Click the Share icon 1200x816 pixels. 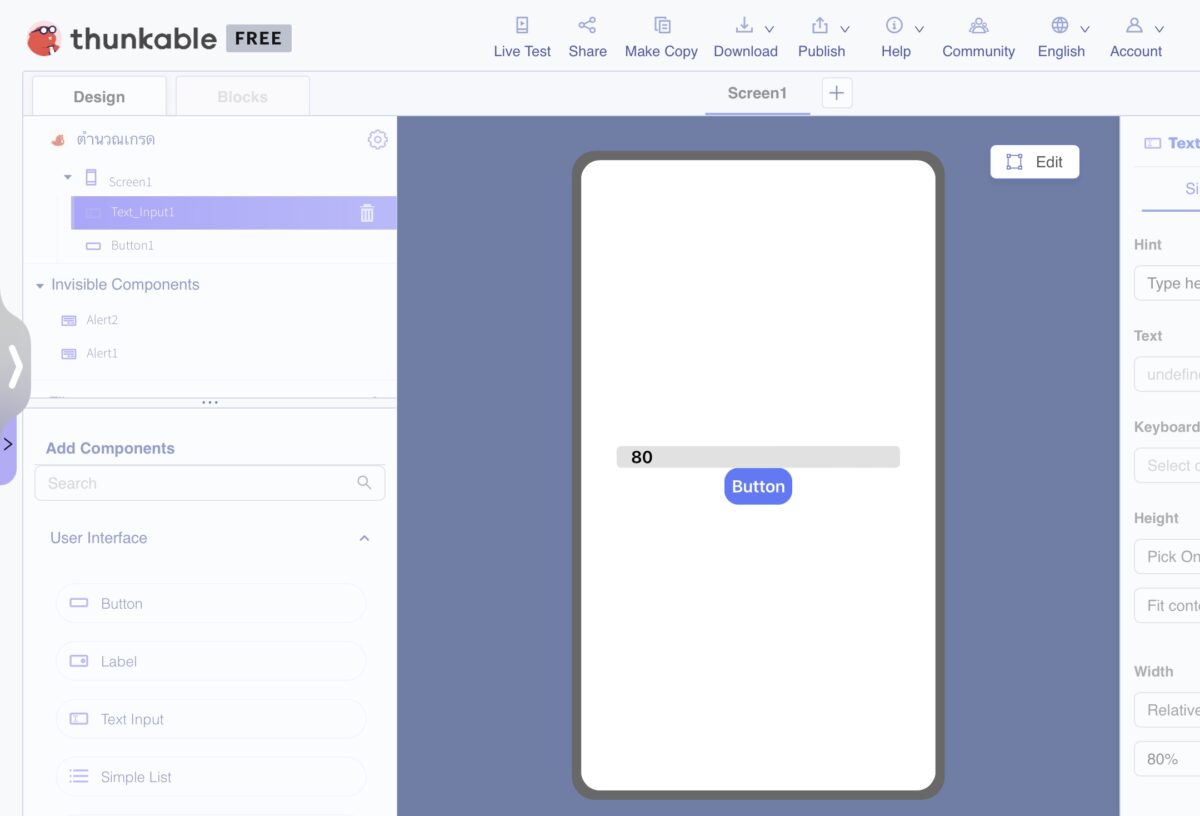pos(587,24)
